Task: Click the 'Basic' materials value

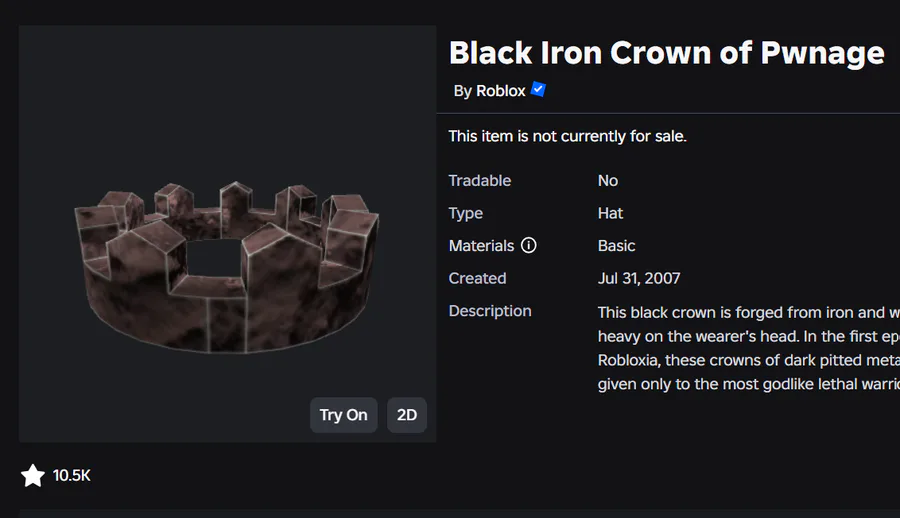Action: tap(616, 246)
